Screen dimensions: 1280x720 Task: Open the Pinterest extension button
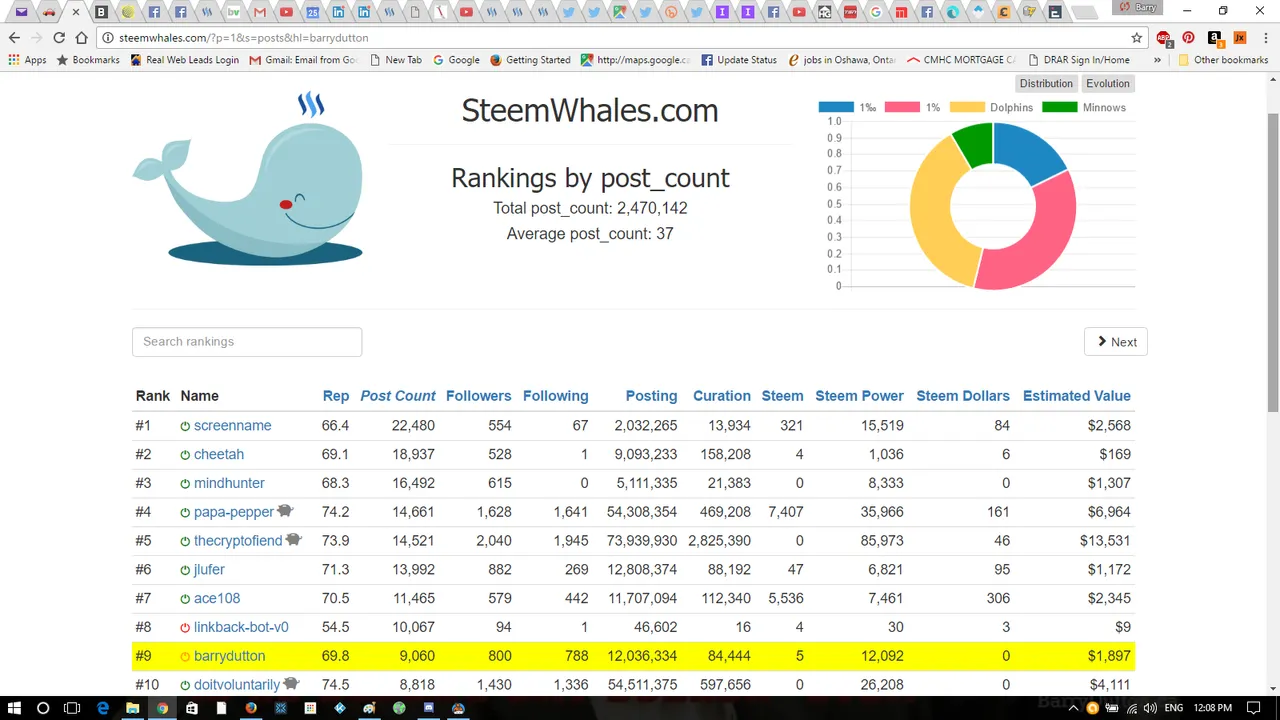(1188, 38)
